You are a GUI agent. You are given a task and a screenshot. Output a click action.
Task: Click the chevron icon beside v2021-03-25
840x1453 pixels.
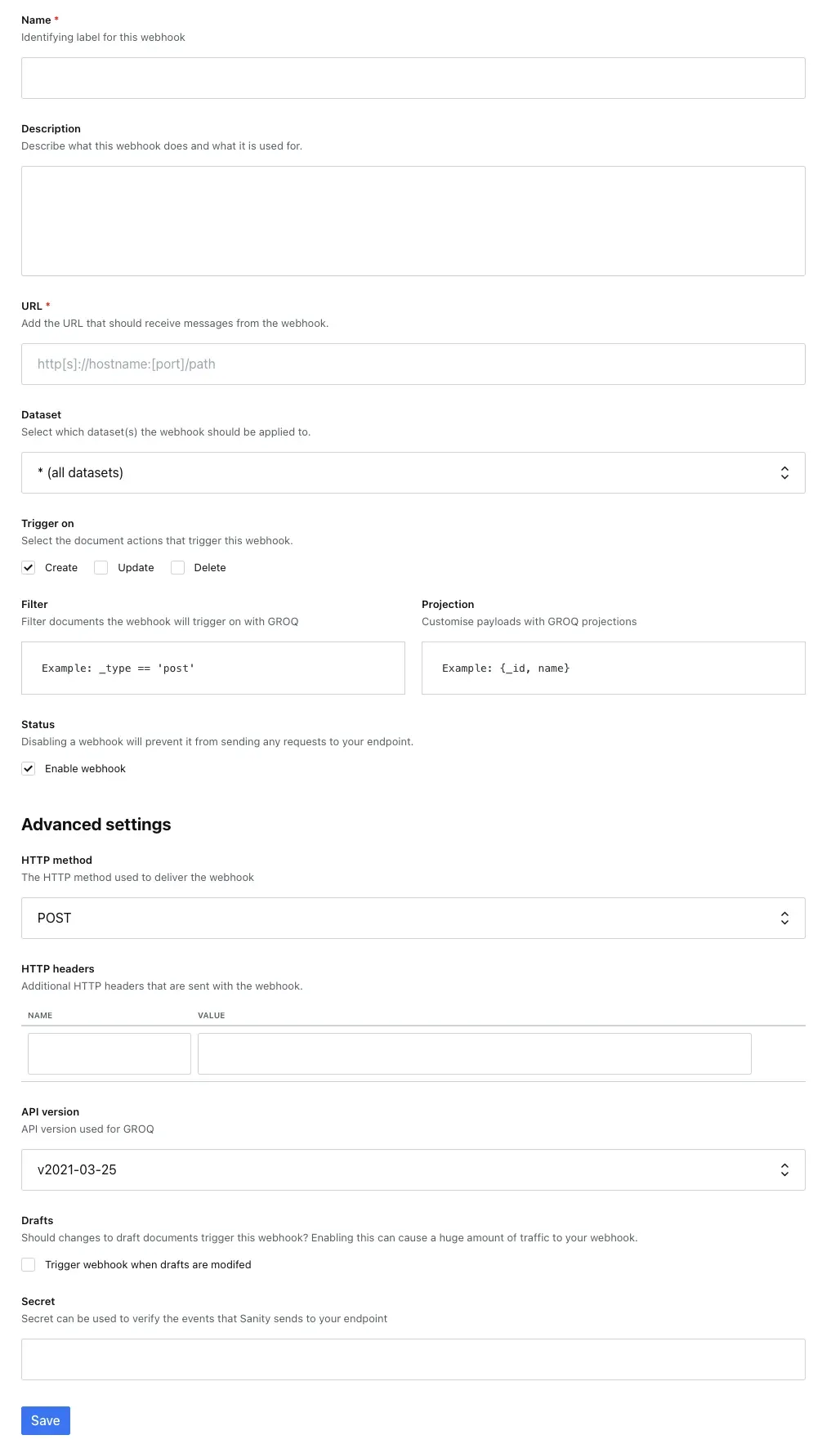(x=784, y=1169)
